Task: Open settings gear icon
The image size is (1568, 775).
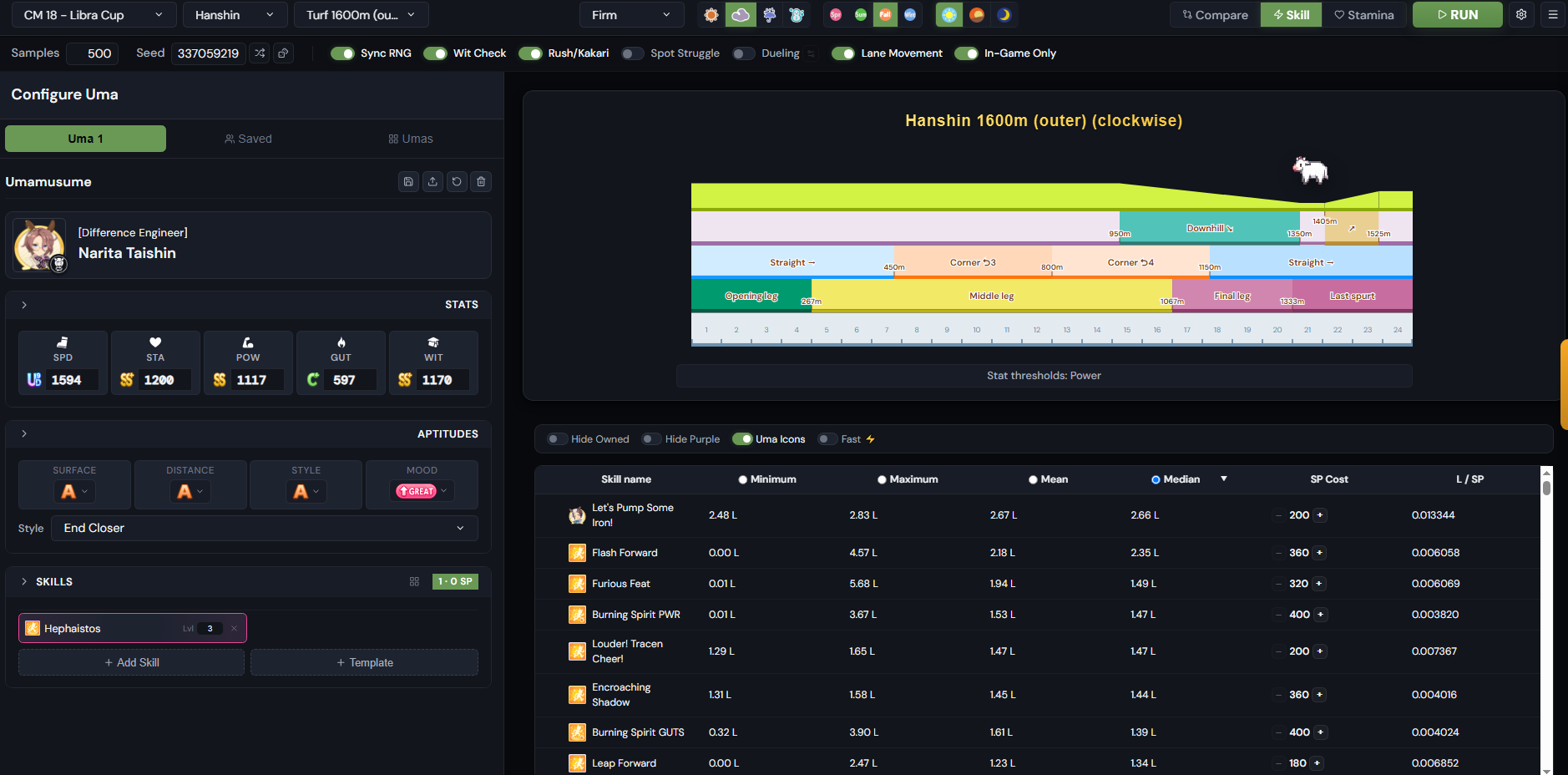Action: click(1521, 15)
